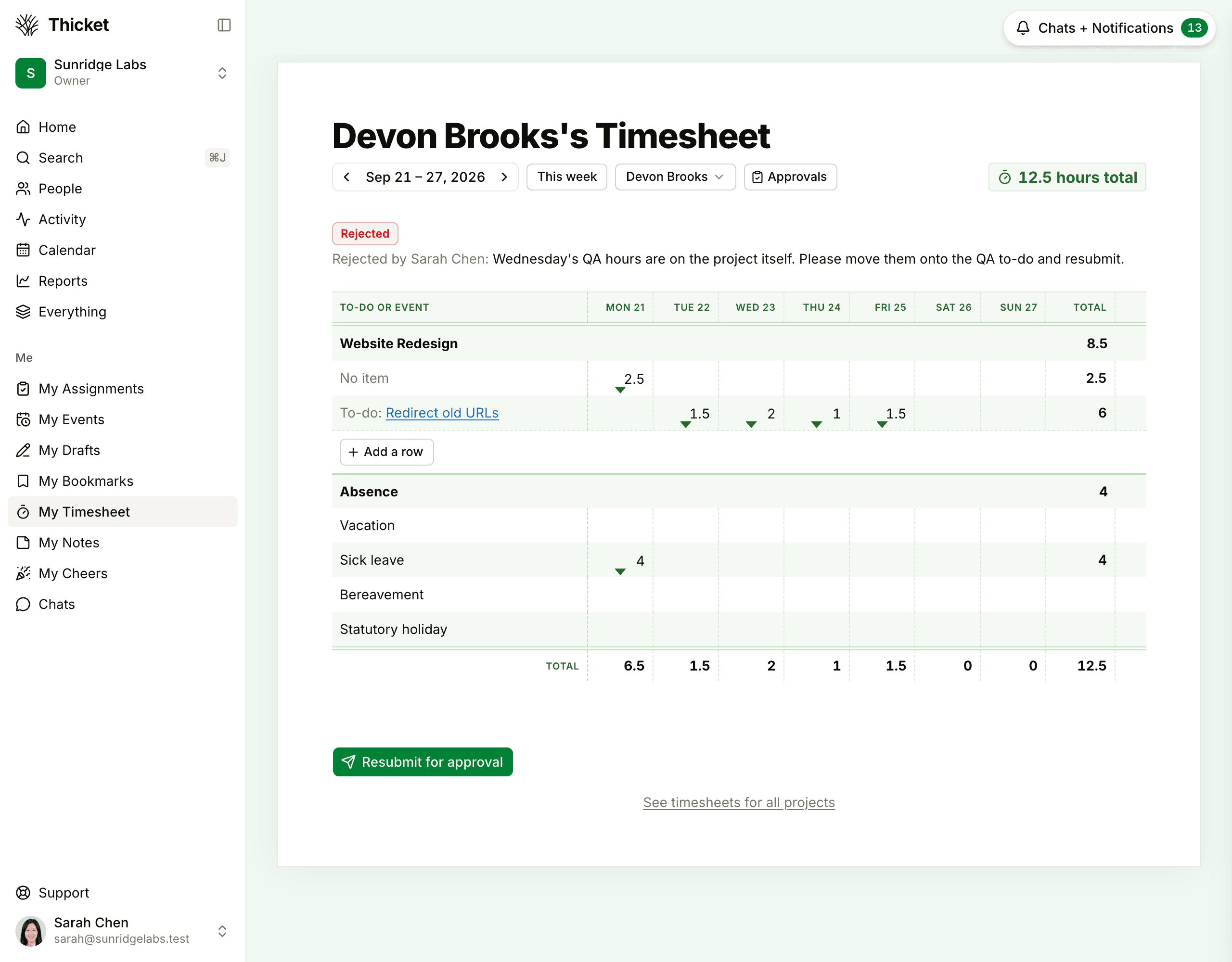See timesheets for all projects
1232x962 pixels.
coord(739,802)
